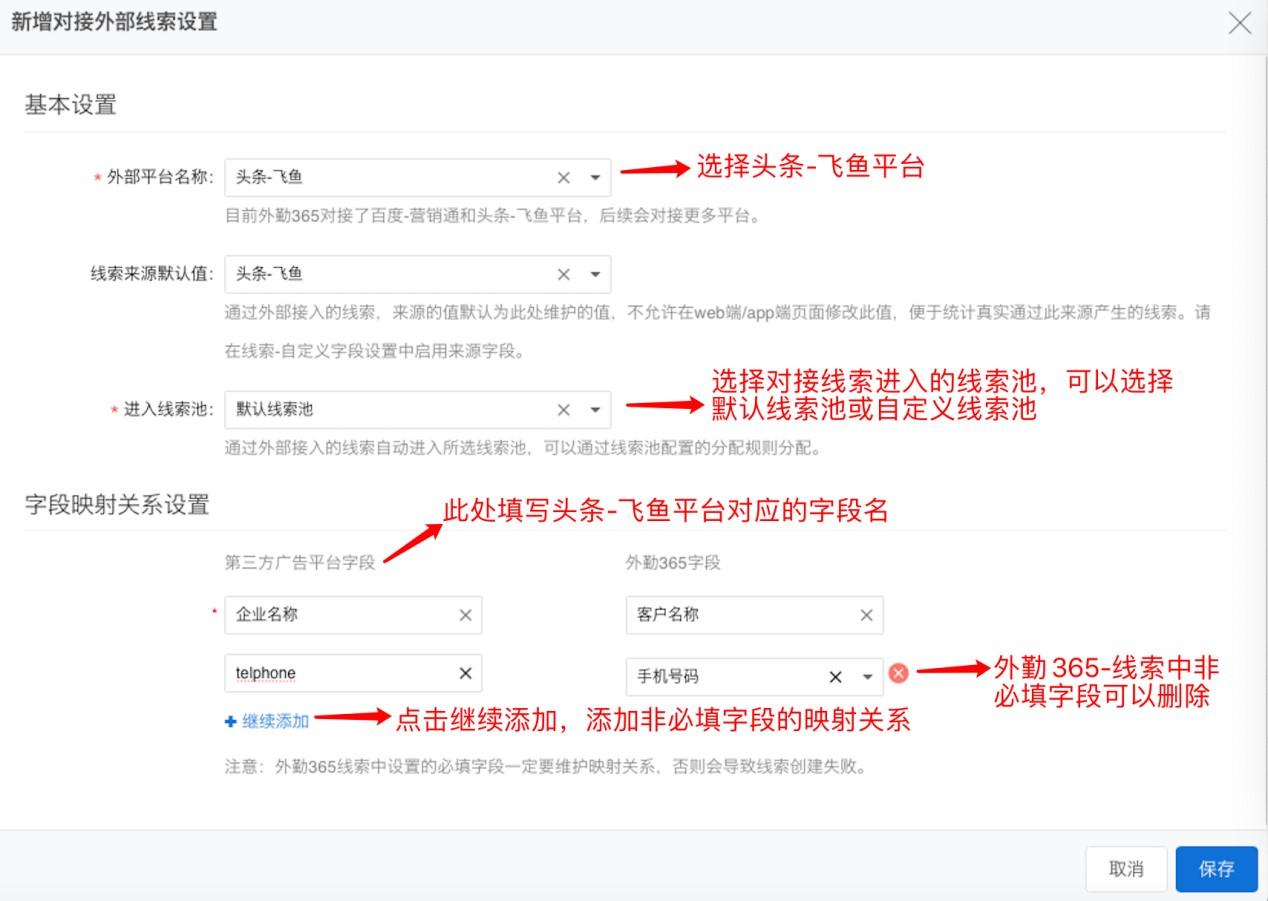Clear the telphone field with X icon
Viewport: 1268px width, 901px height.
click(465, 674)
